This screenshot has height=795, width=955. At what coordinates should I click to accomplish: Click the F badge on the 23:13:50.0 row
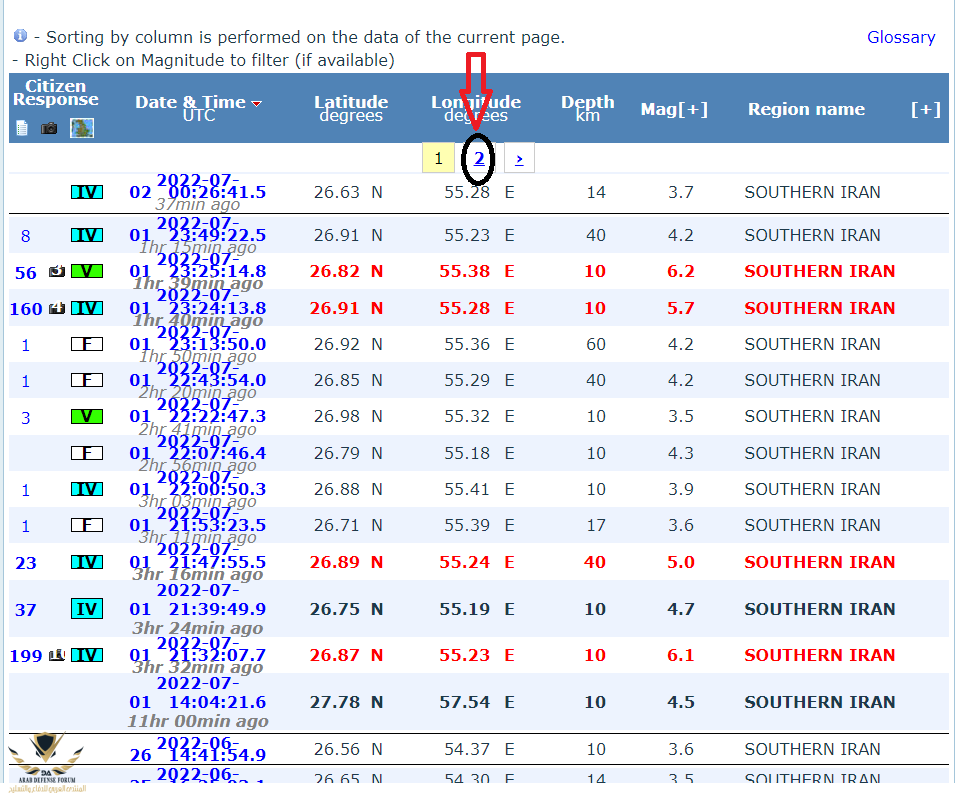pyautogui.click(x=87, y=344)
